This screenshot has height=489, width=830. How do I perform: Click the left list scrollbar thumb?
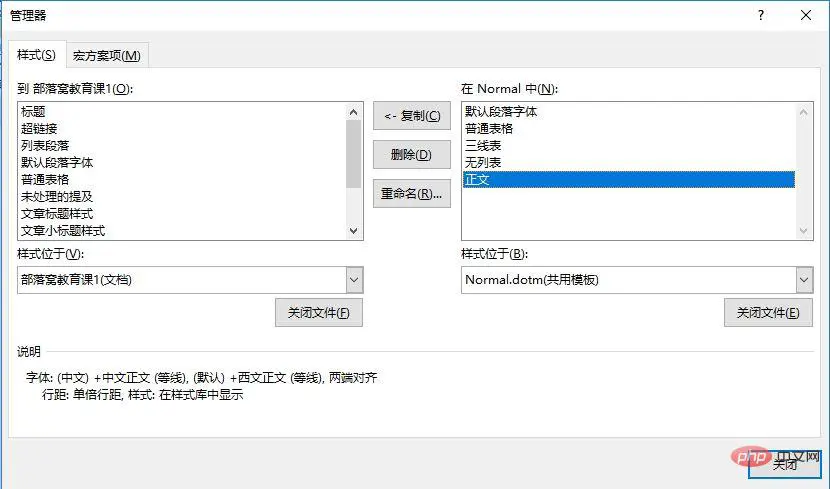[x=354, y=154]
